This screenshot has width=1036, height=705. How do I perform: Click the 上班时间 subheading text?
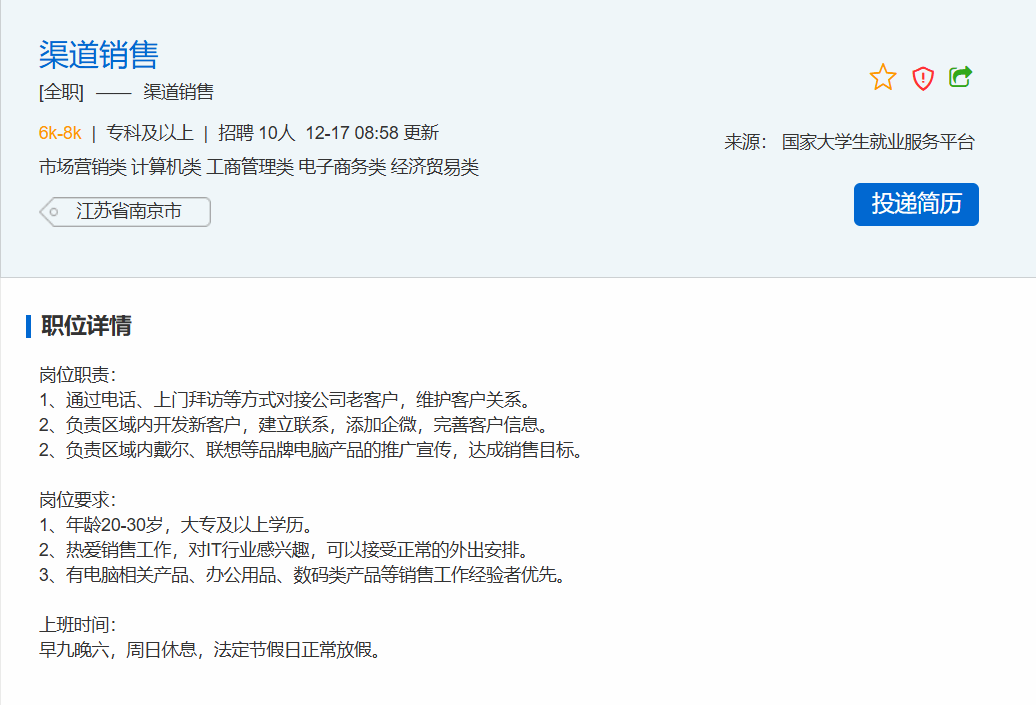pyautogui.click(x=78, y=625)
